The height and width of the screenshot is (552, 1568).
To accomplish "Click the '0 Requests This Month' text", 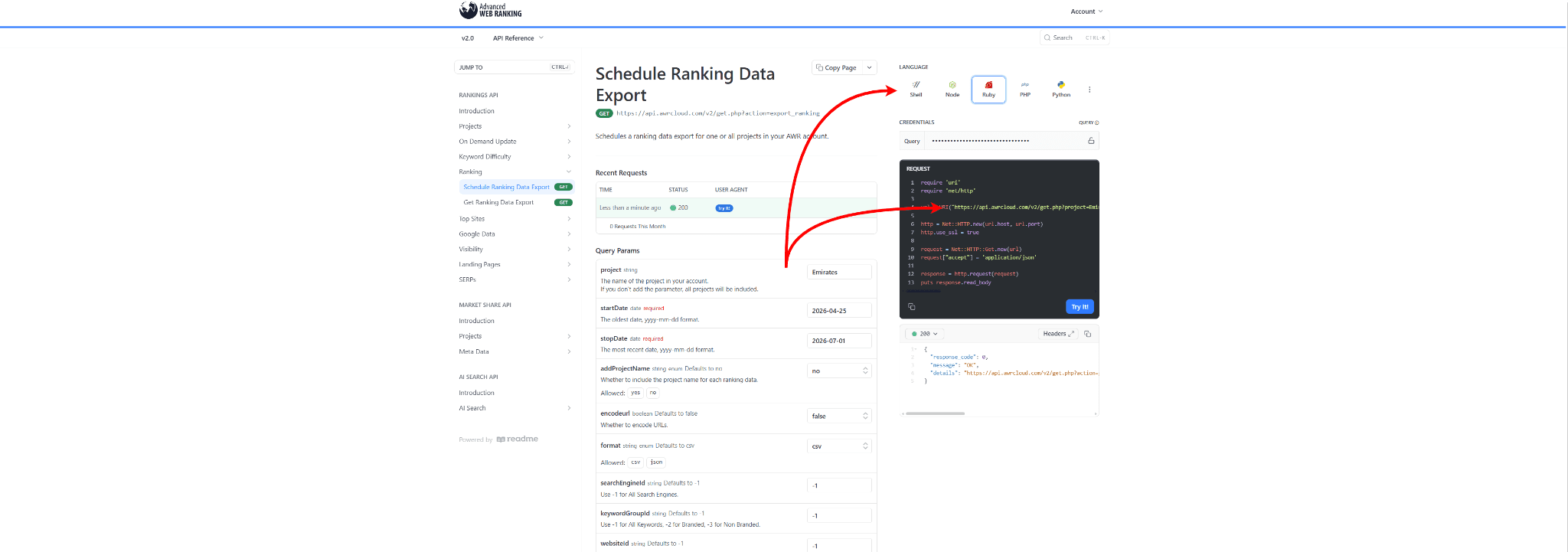I will pyautogui.click(x=638, y=227).
